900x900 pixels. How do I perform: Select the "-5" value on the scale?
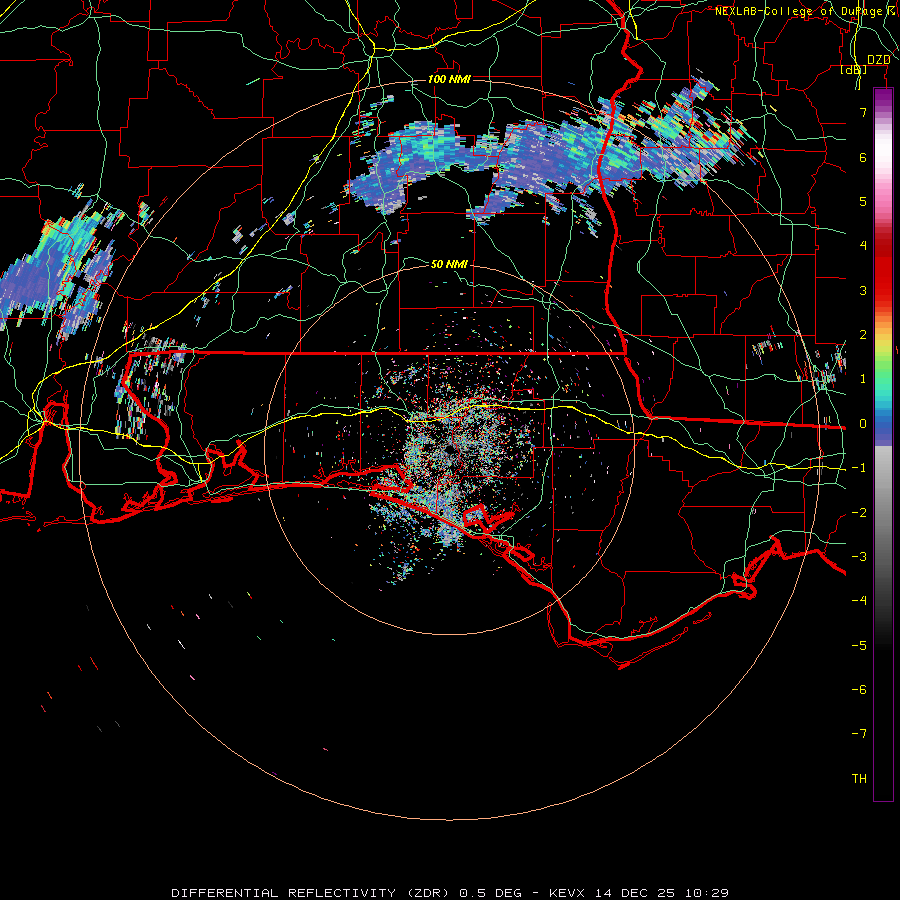click(859, 646)
